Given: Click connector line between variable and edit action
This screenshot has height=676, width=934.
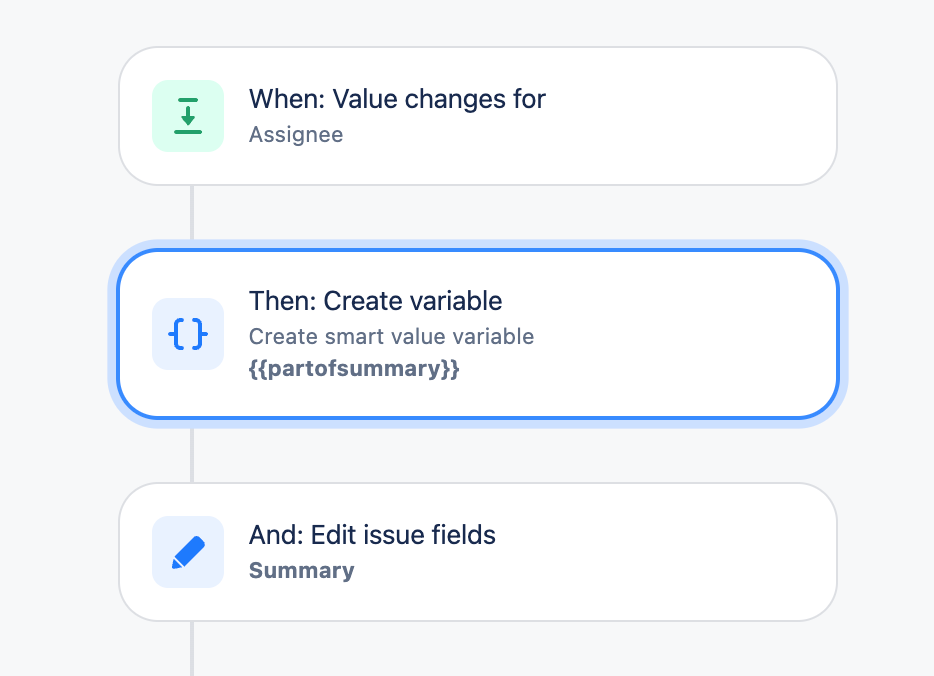Looking at the screenshot, I should 192,455.
